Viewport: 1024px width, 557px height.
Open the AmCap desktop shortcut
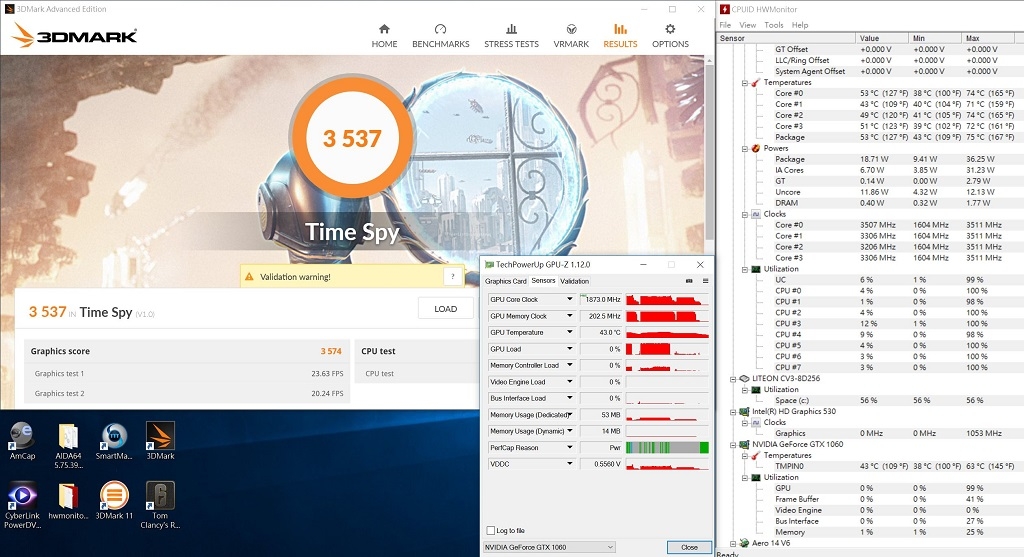22,441
